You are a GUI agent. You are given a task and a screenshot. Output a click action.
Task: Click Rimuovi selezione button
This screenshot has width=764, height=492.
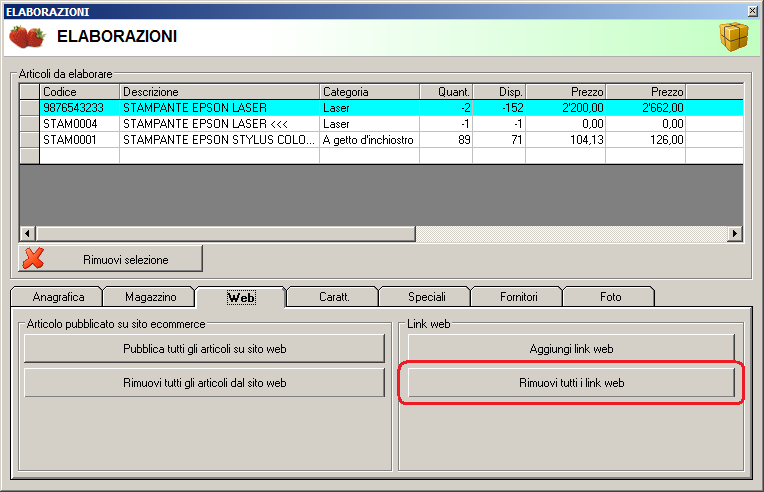[x=111, y=259]
